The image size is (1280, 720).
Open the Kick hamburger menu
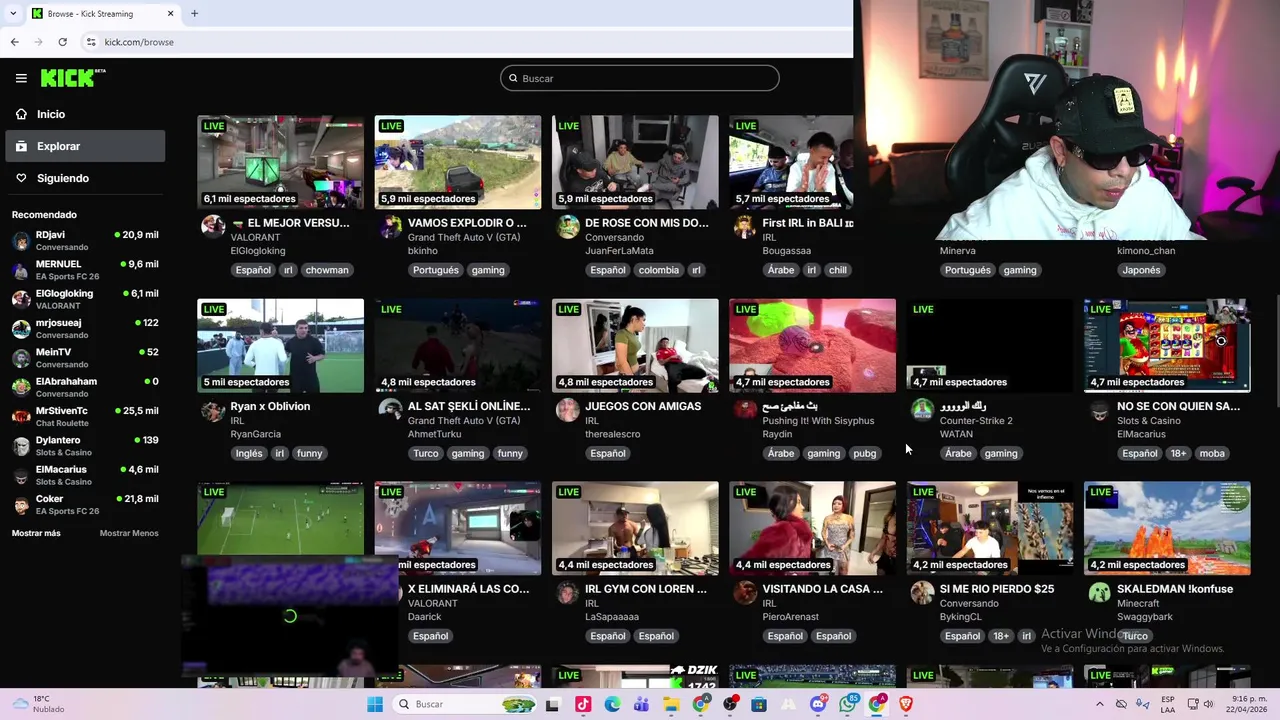click(21, 78)
